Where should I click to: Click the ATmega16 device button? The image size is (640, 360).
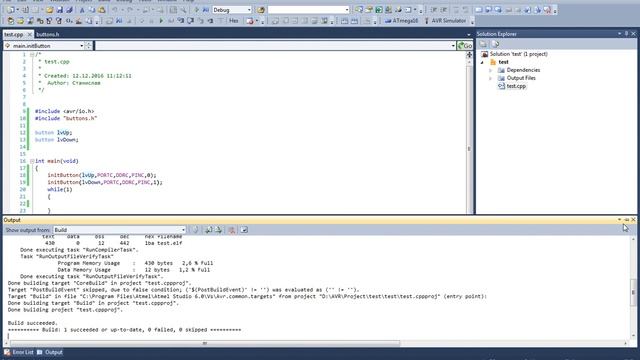point(401,20)
